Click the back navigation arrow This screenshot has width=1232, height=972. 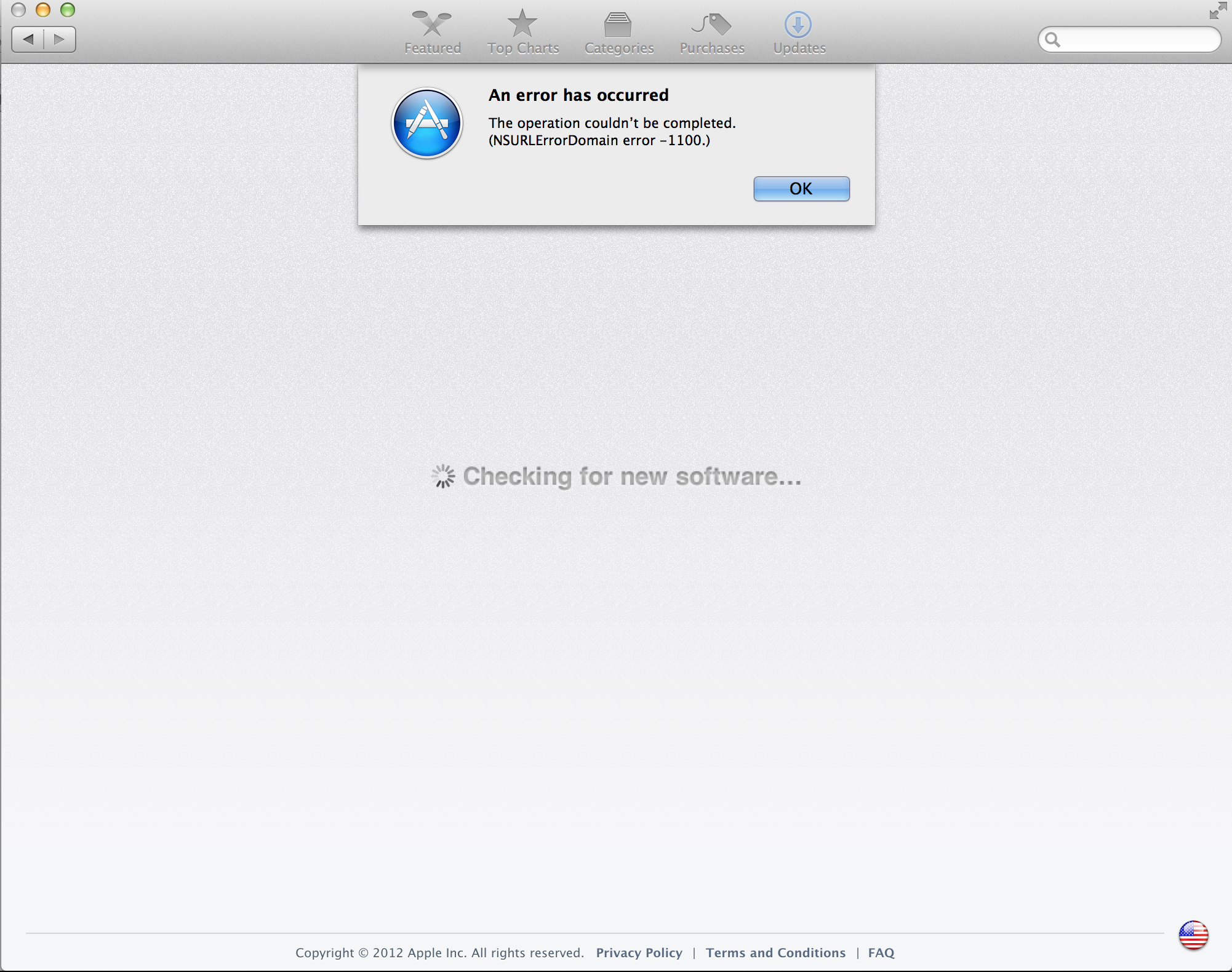[x=28, y=39]
